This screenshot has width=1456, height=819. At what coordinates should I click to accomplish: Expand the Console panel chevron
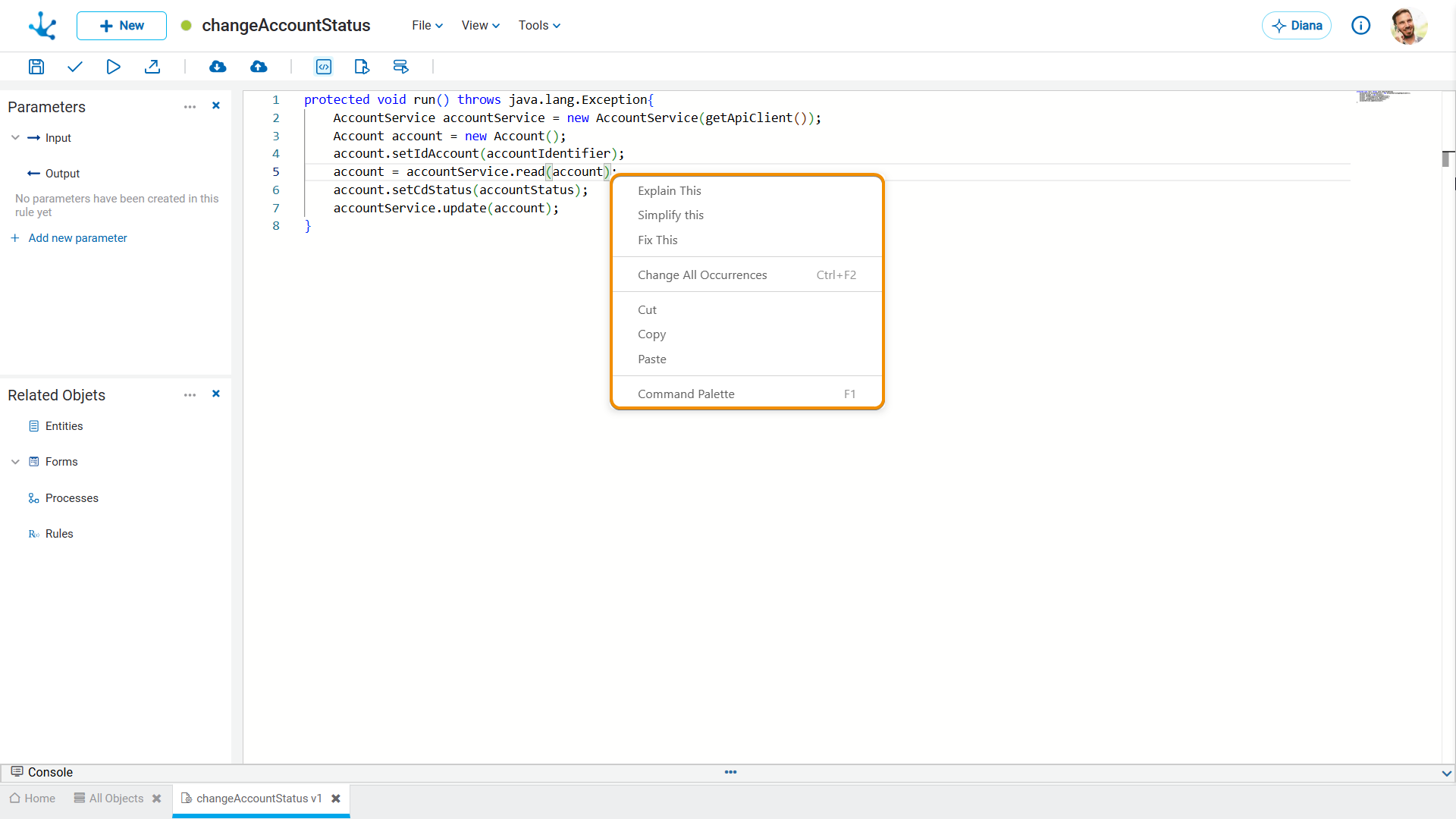click(1446, 773)
